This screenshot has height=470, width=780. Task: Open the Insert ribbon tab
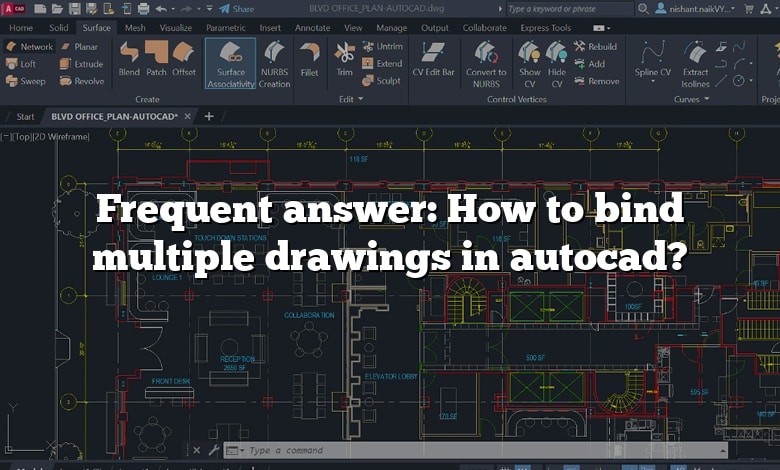click(270, 28)
